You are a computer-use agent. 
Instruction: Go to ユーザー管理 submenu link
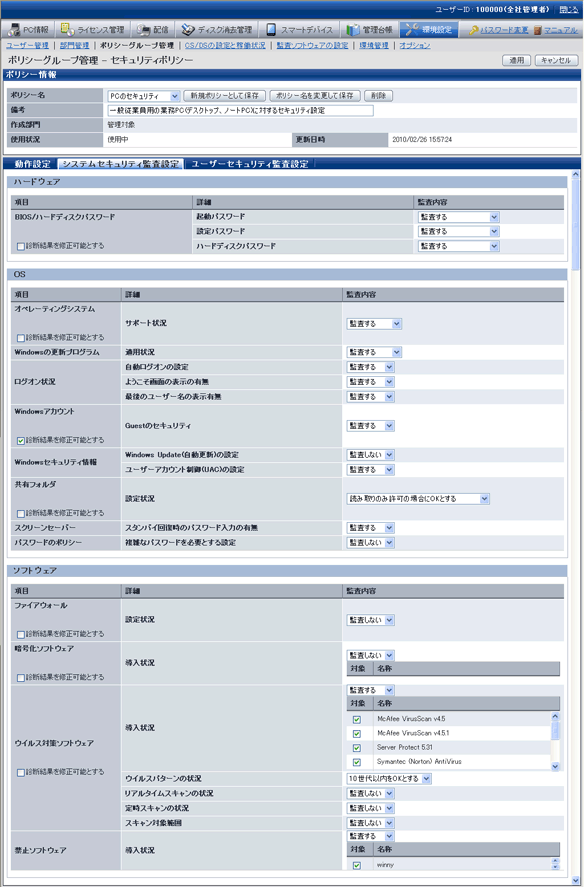[x=27, y=45]
